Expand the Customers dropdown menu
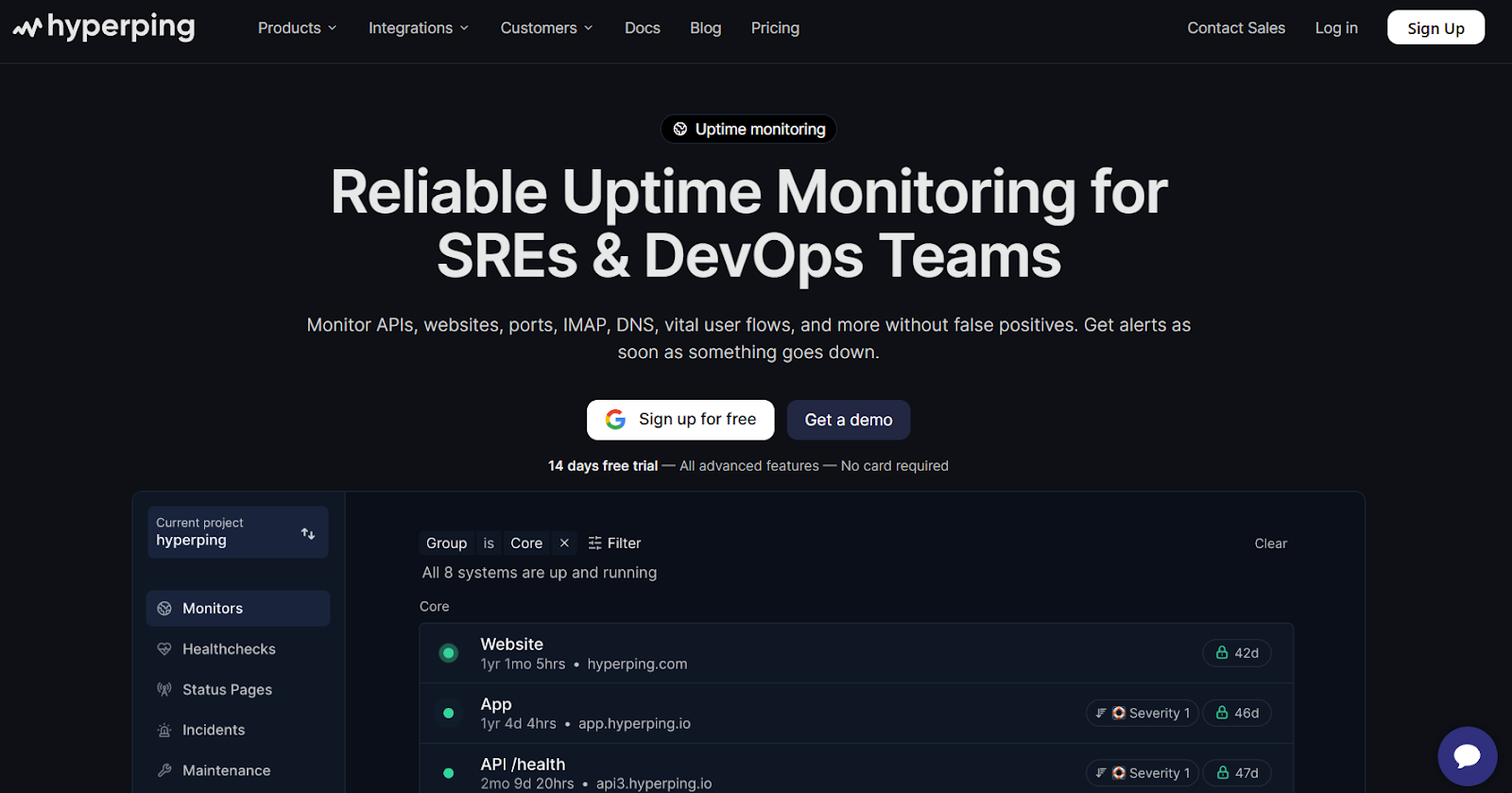Viewport: 1512px width, 793px height. (x=546, y=28)
